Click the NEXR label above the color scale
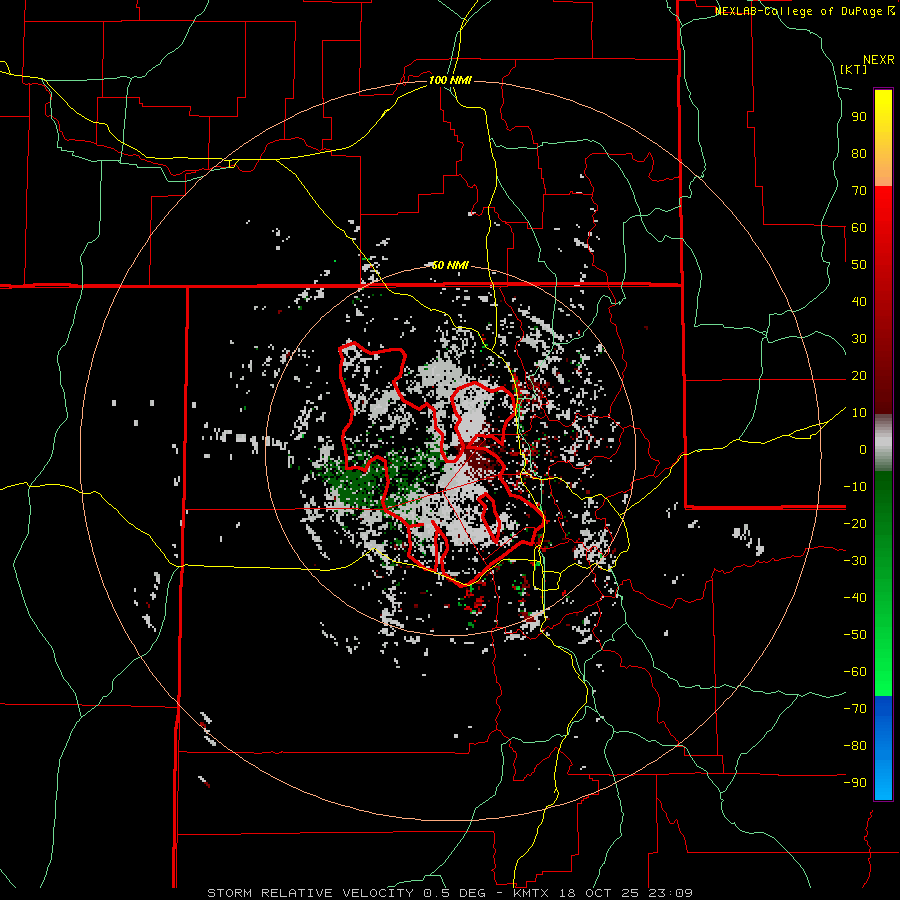900x900 pixels. [x=879, y=60]
